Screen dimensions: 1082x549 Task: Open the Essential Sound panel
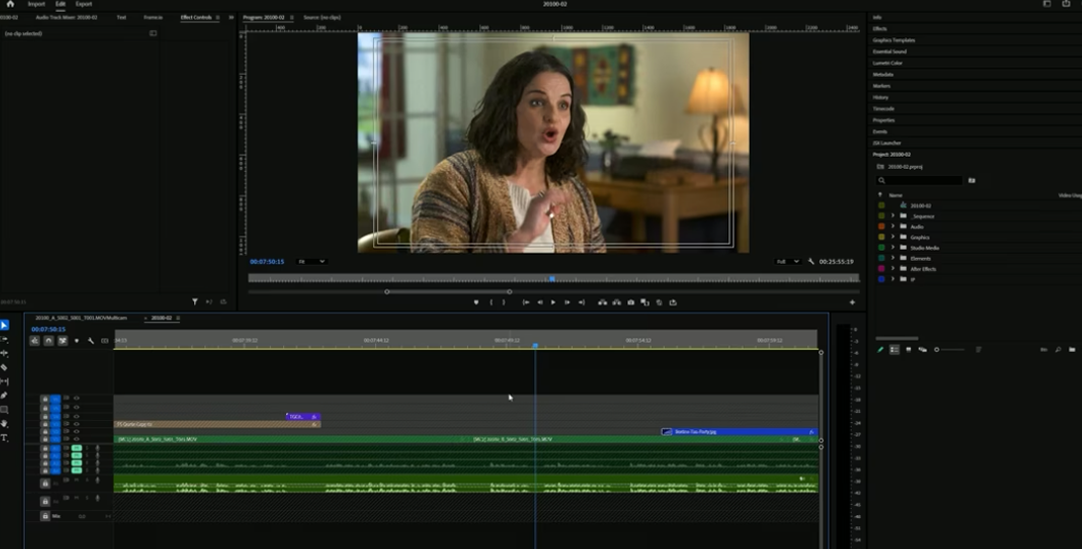889,51
